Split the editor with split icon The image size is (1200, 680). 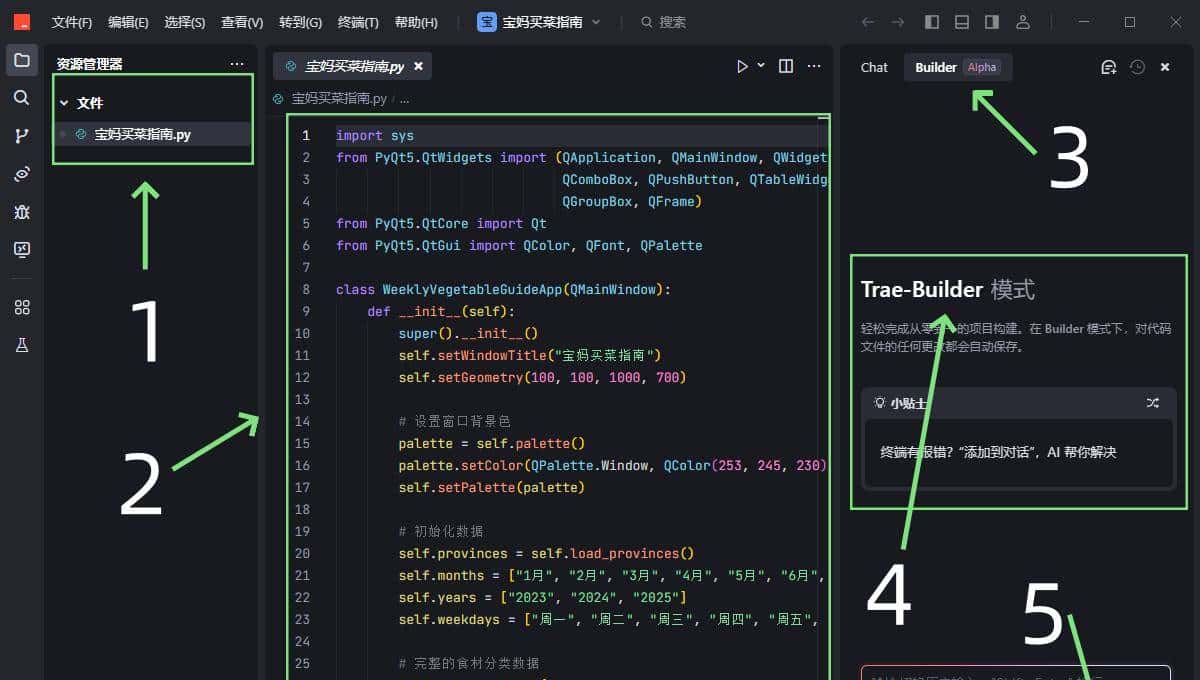(x=786, y=66)
